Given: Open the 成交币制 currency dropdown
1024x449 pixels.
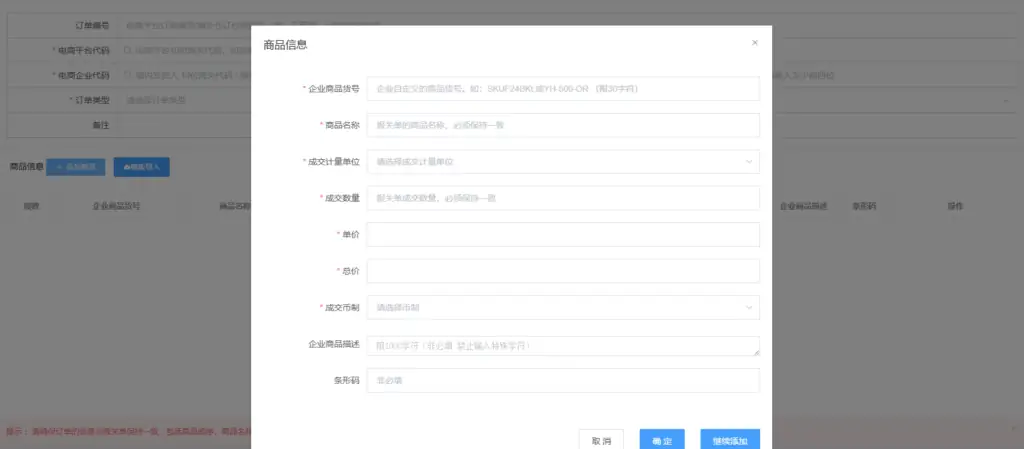Looking at the screenshot, I should tap(563, 307).
